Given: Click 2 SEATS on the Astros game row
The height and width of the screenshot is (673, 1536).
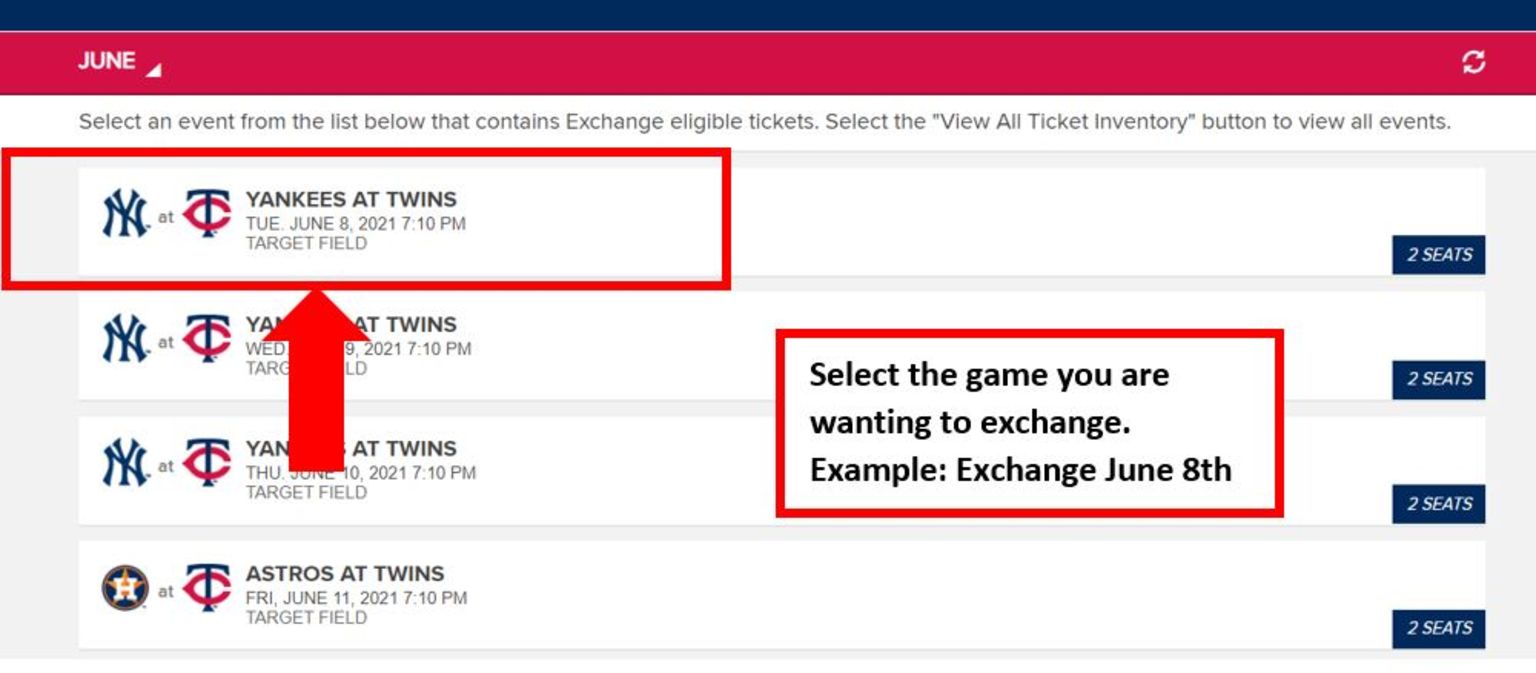Looking at the screenshot, I should [1438, 630].
